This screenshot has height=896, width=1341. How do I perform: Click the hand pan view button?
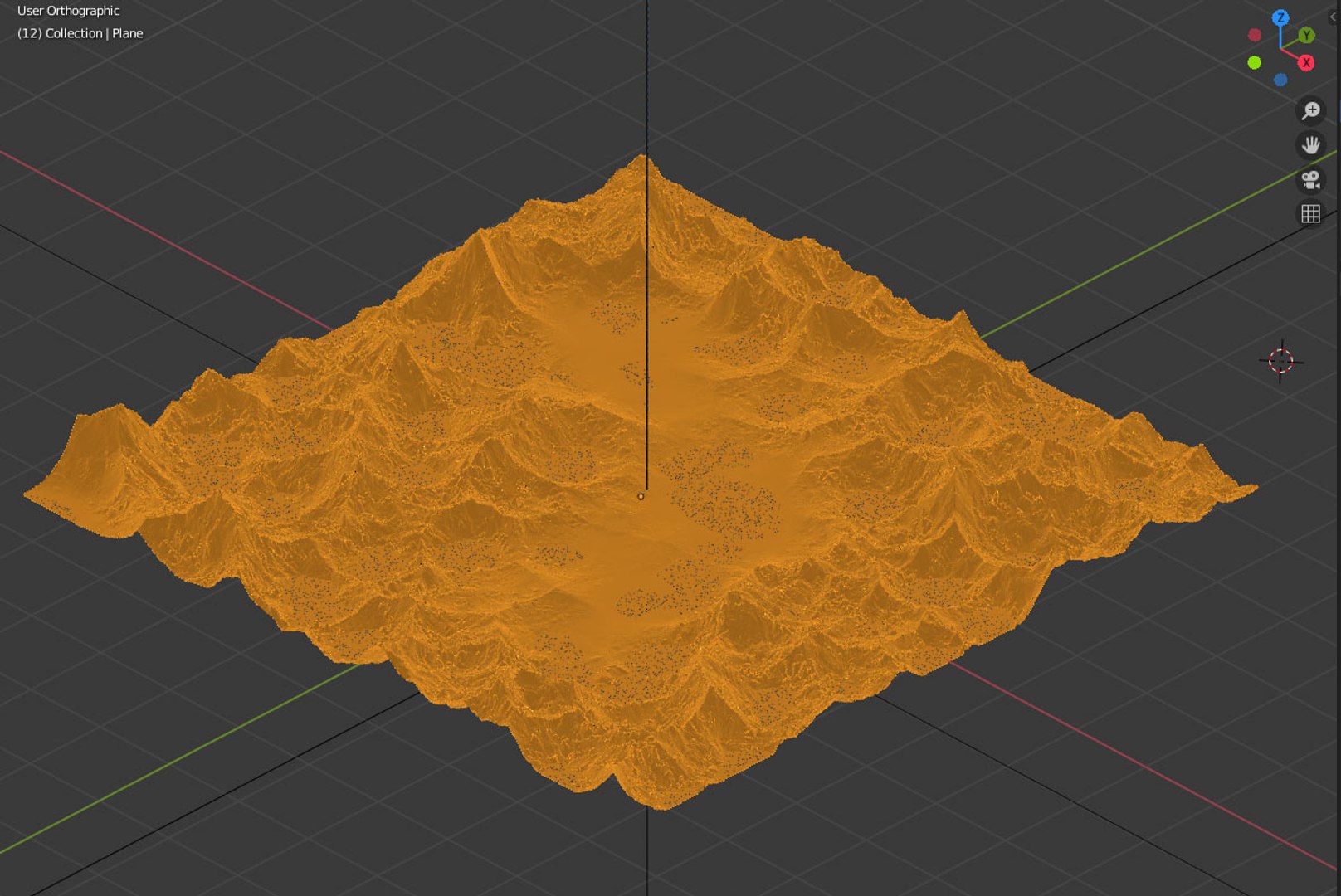[1311, 145]
